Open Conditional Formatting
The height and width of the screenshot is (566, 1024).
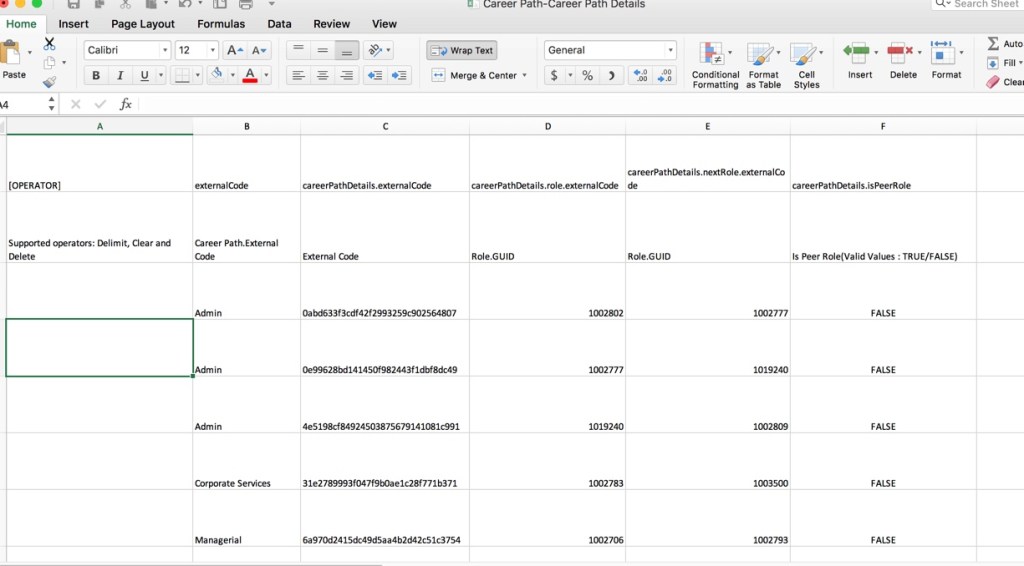[715, 66]
